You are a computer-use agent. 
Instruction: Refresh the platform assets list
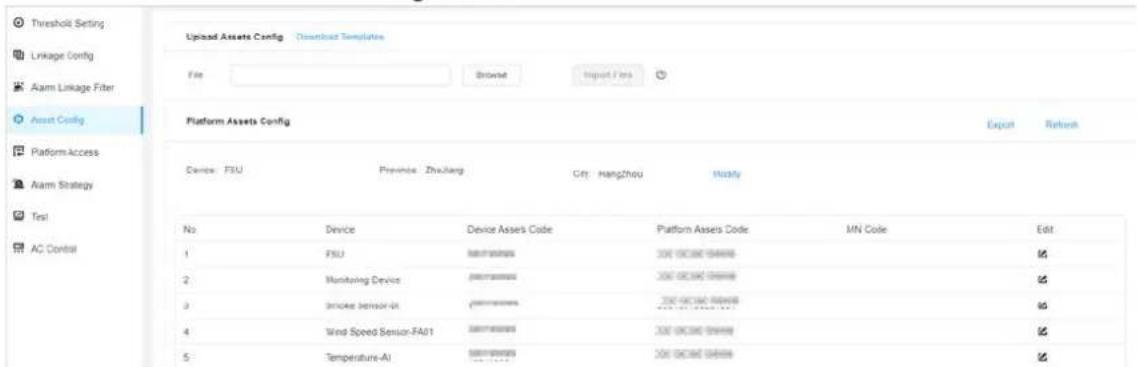[x=1062, y=125]
